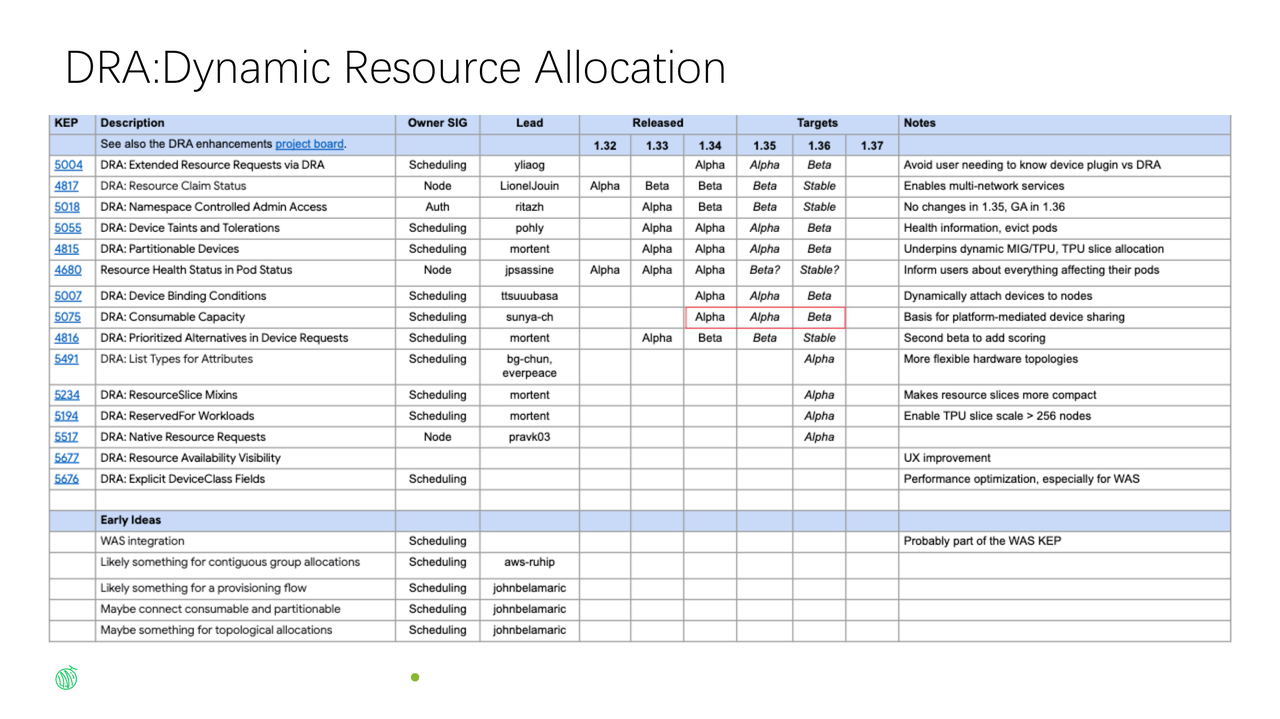Open KEP 5018 link
The width and height of the screenshot is (1280, 719).
(x=67, y=207)
